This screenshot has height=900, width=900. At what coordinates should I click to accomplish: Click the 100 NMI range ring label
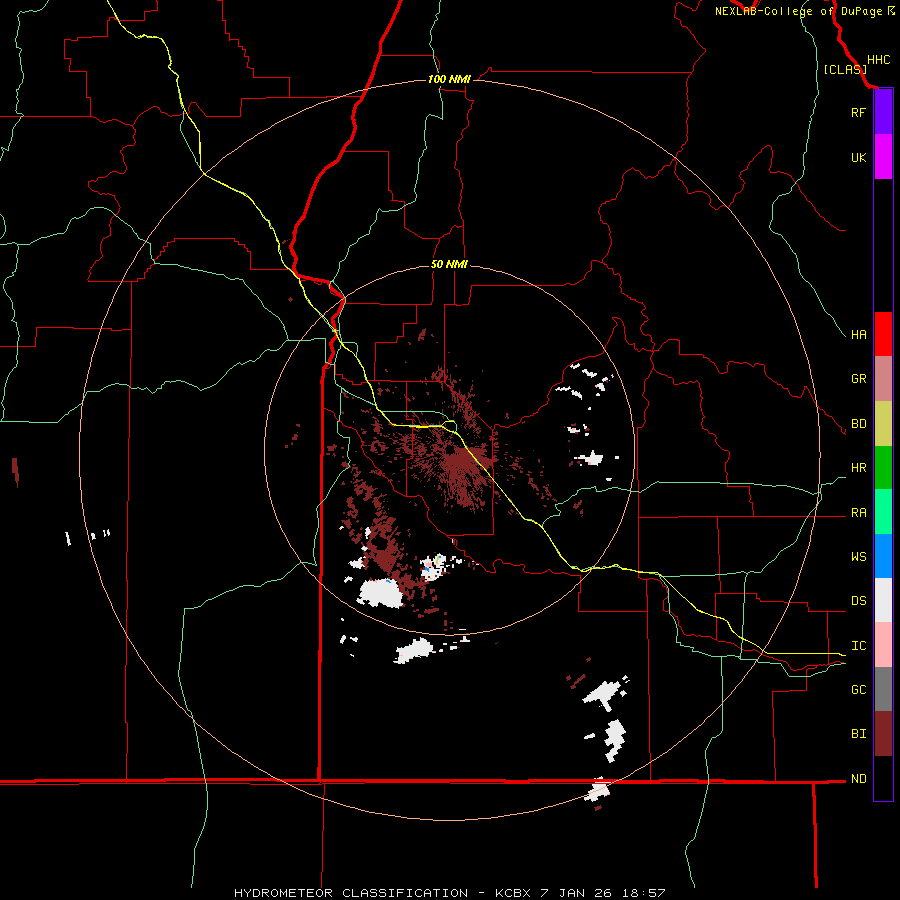pyautogui.click(x=449, y=79)
